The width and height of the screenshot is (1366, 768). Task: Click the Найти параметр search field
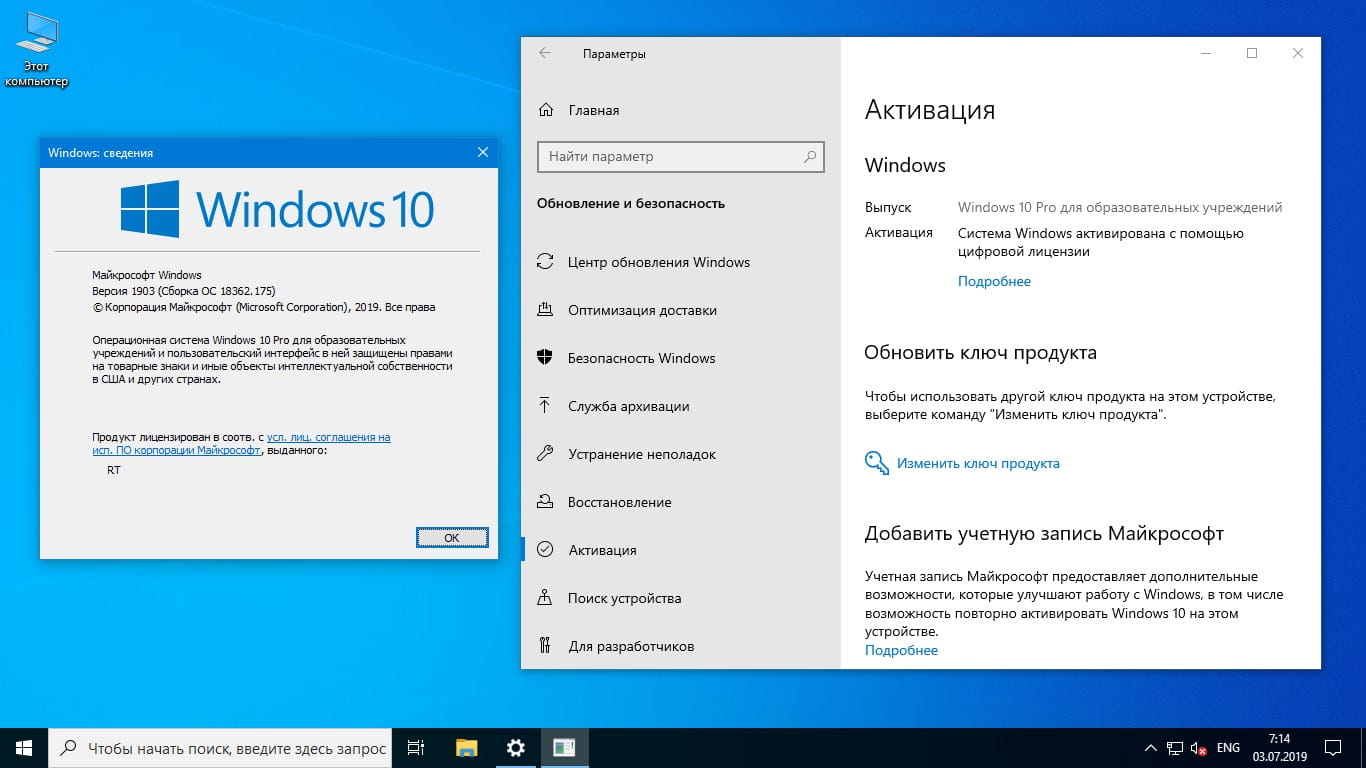670,157
